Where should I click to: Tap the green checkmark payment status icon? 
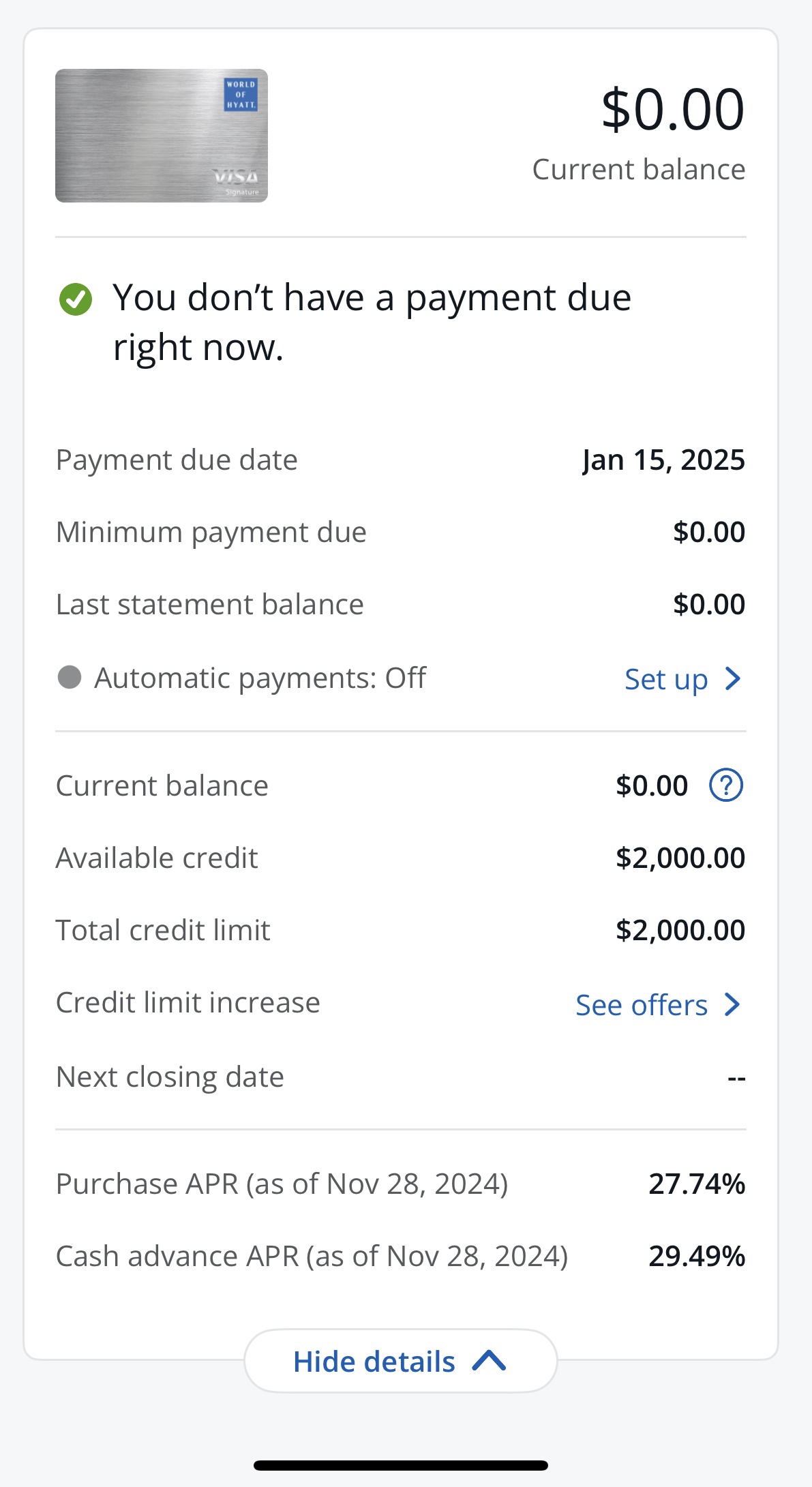[76, 299]
